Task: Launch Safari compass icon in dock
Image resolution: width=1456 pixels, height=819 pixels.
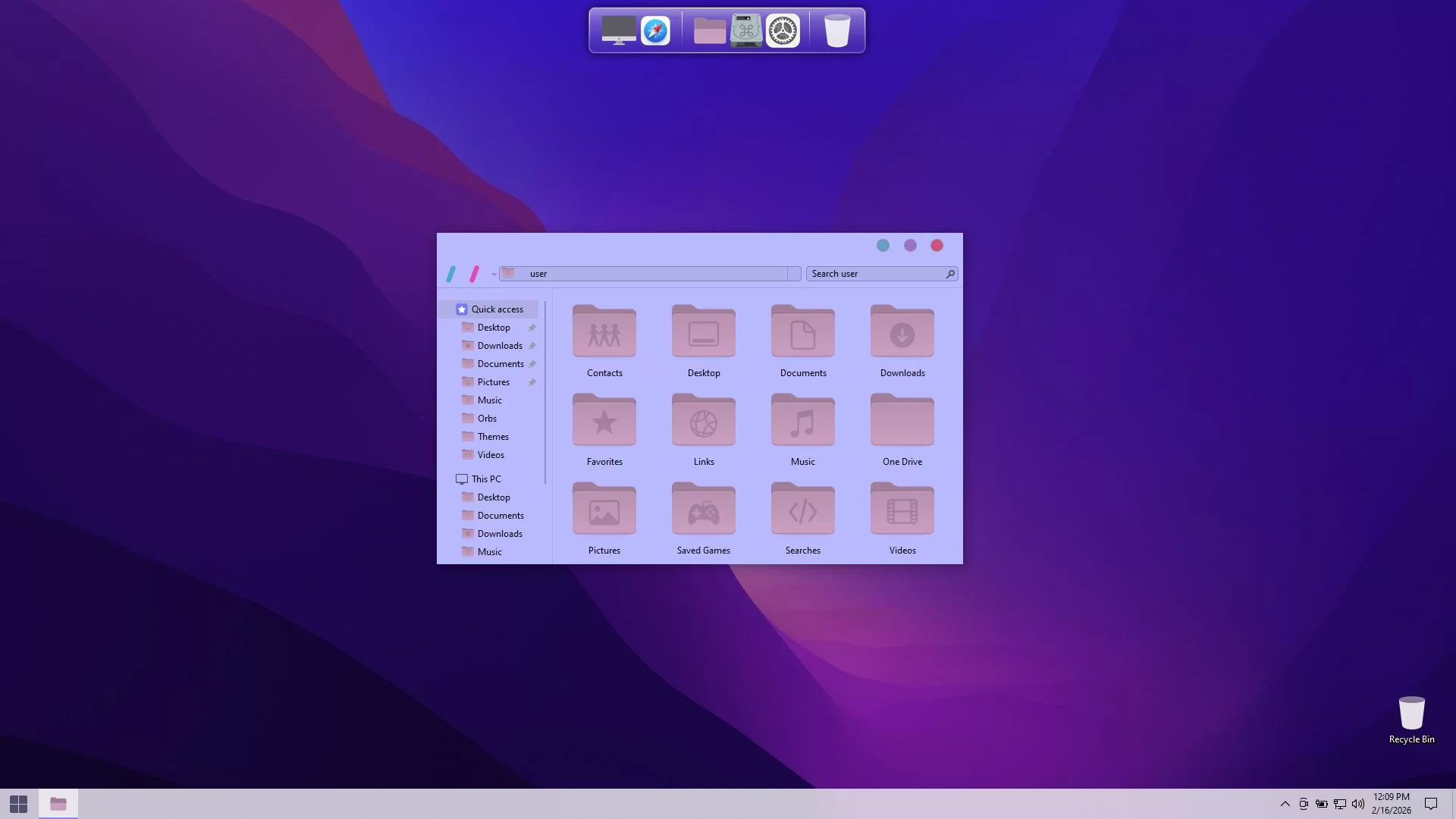Action: click(x=656, y=31)
